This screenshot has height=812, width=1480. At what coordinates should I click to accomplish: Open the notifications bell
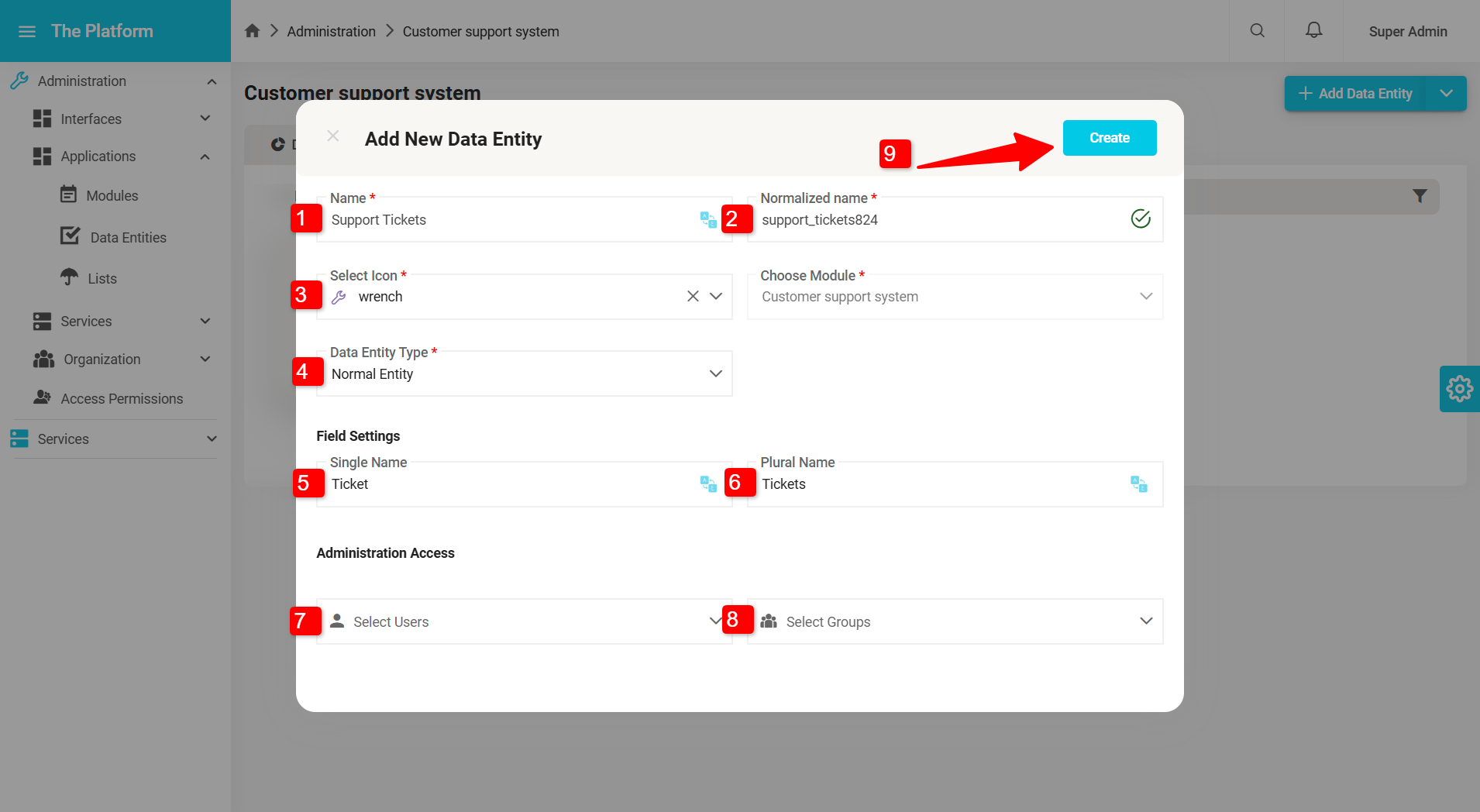point(1313,29)
